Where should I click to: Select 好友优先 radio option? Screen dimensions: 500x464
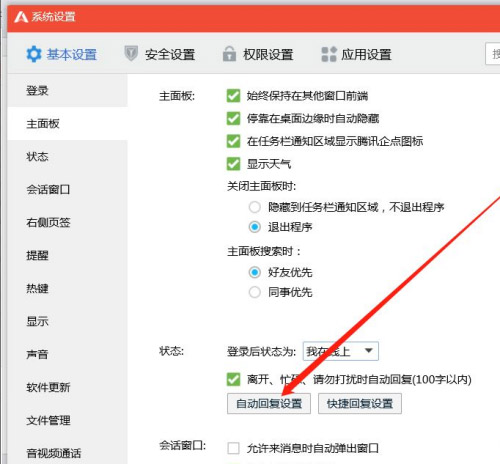click(255, 272)
